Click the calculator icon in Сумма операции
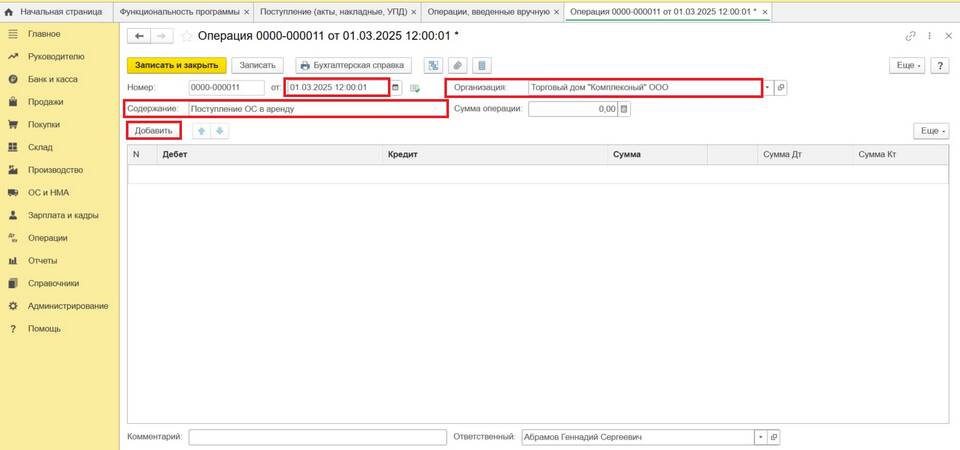 tap(625, 109)
